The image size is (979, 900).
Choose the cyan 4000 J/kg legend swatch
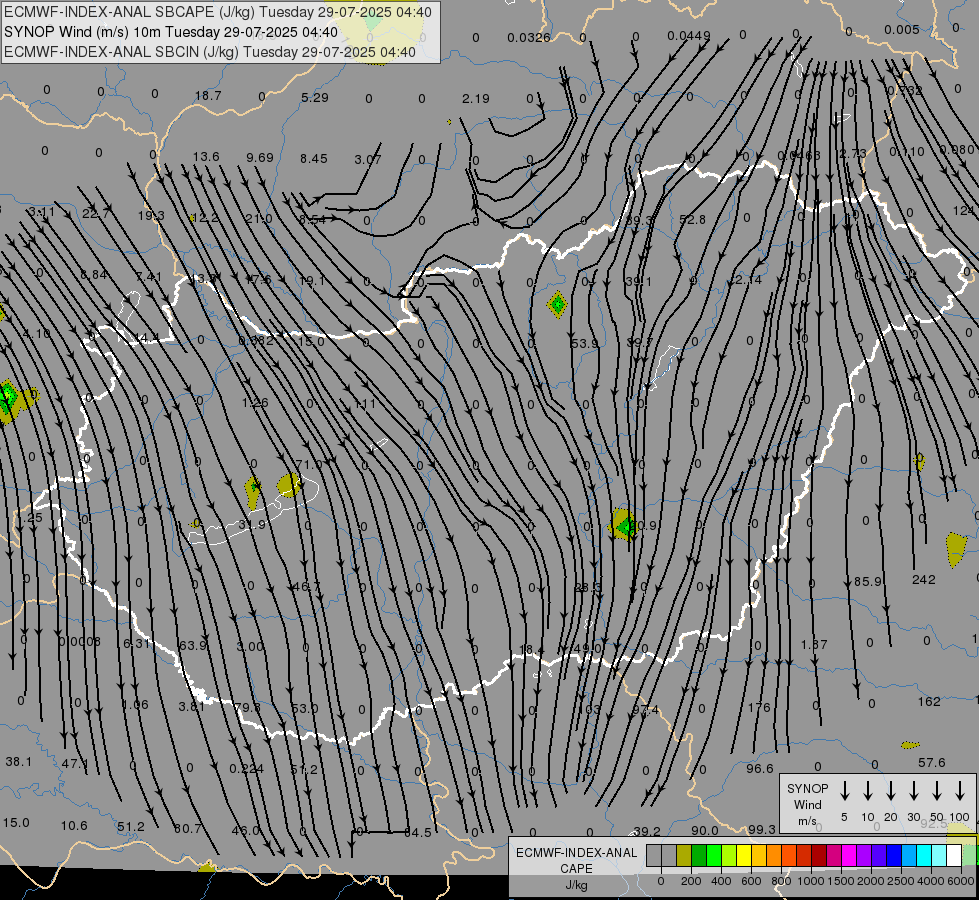[923, 855]
